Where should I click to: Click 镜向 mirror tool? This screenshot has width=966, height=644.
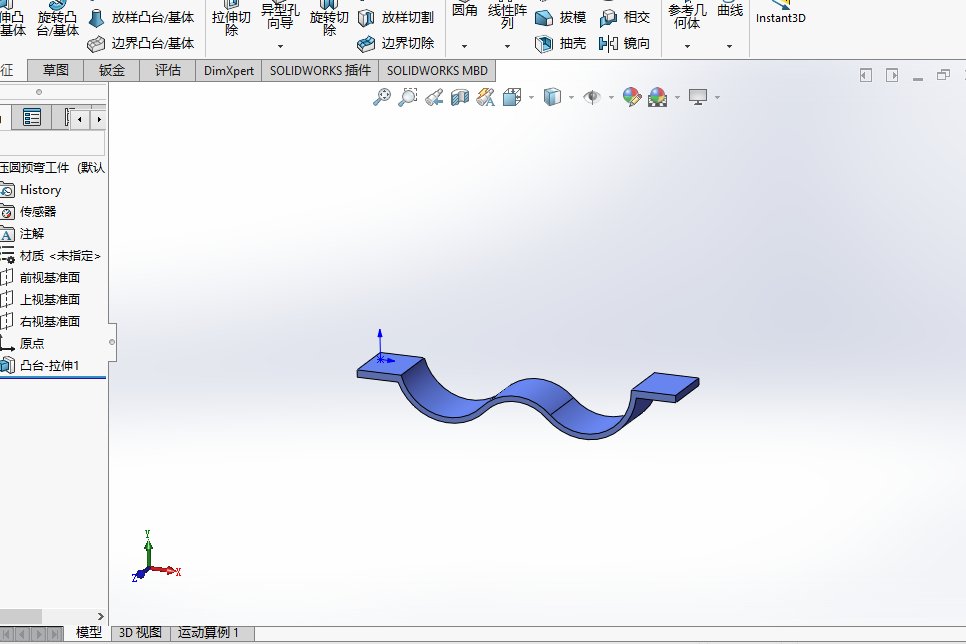(x=625, y=43)
